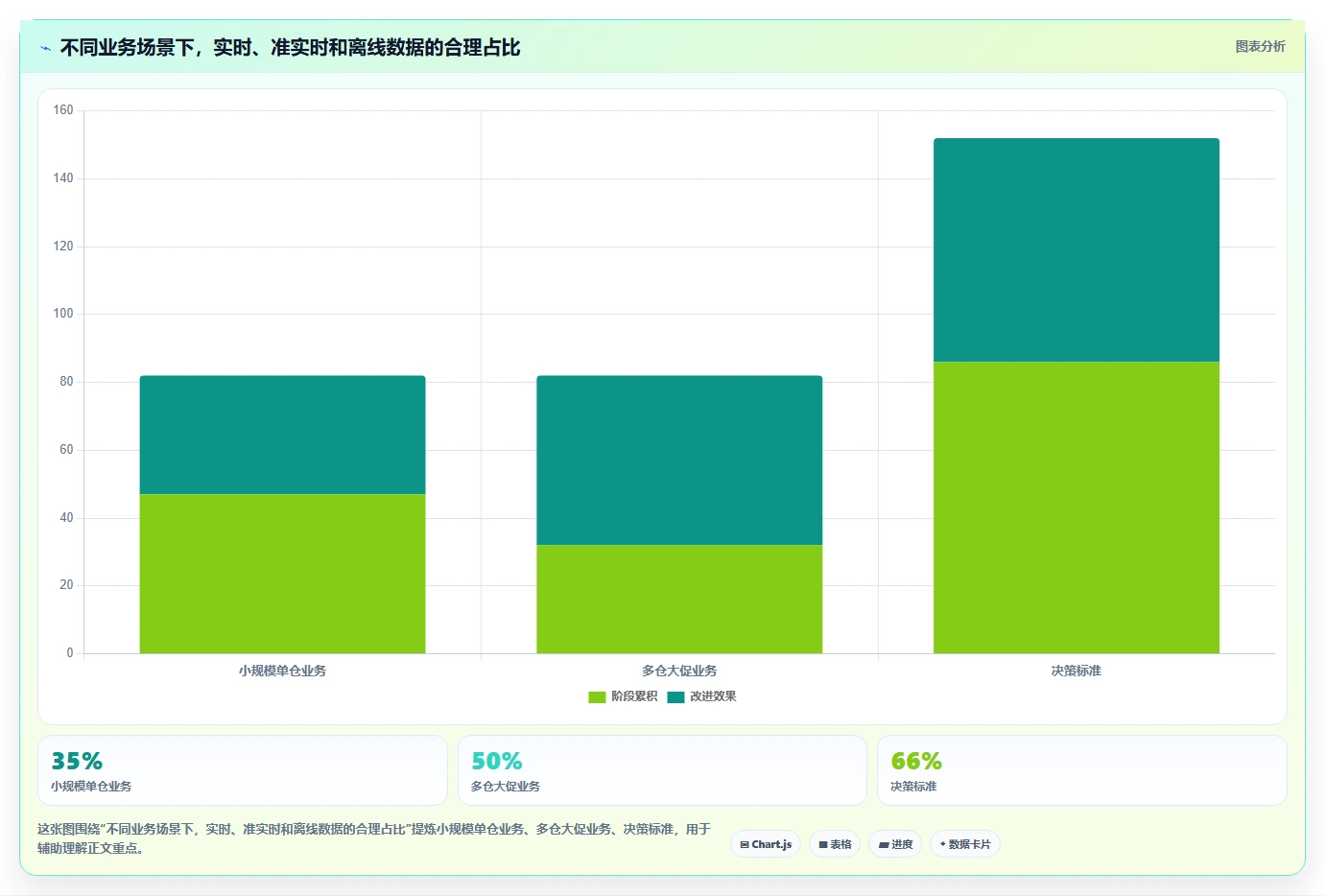Image resolution: width=1325 pixels, height=896 pixels.
Task: Click the green 阶段累积 legend swatch
Action: 597,697
